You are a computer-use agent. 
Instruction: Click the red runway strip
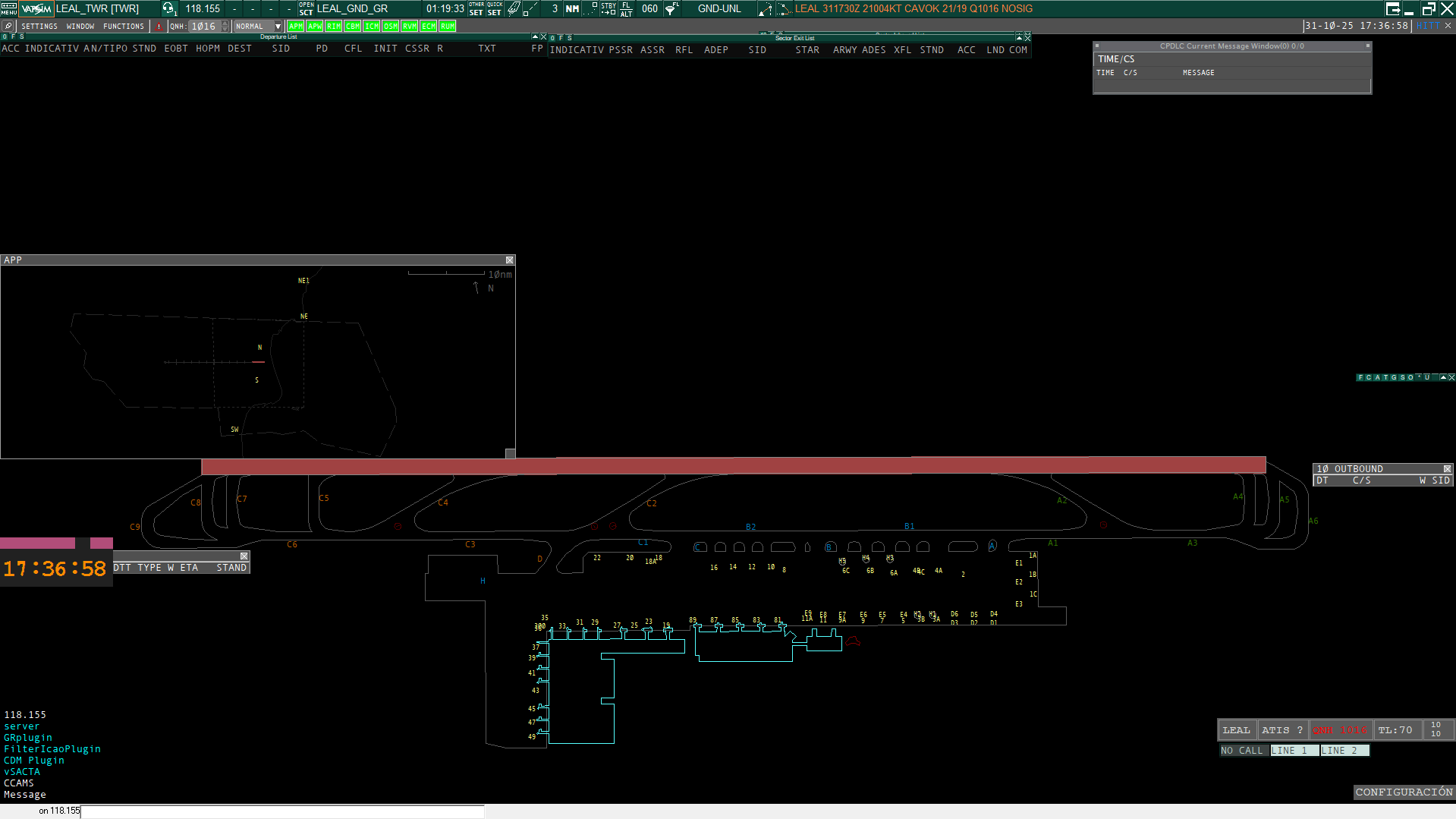(x=733, y=465)
